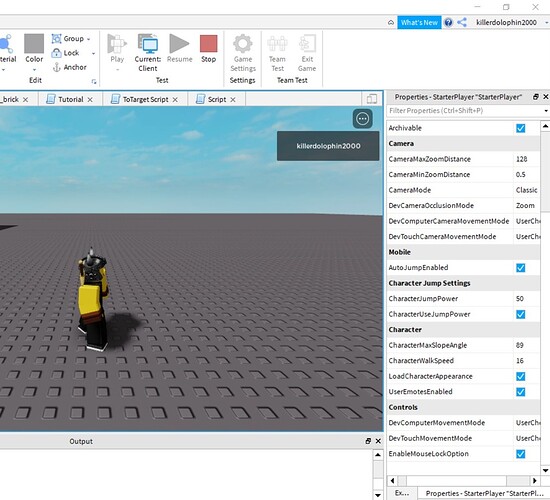The width and height of the screenshot is (550, 500).
Task: Open the Lock dropdown arrow
Action: [x=93, y=53]
